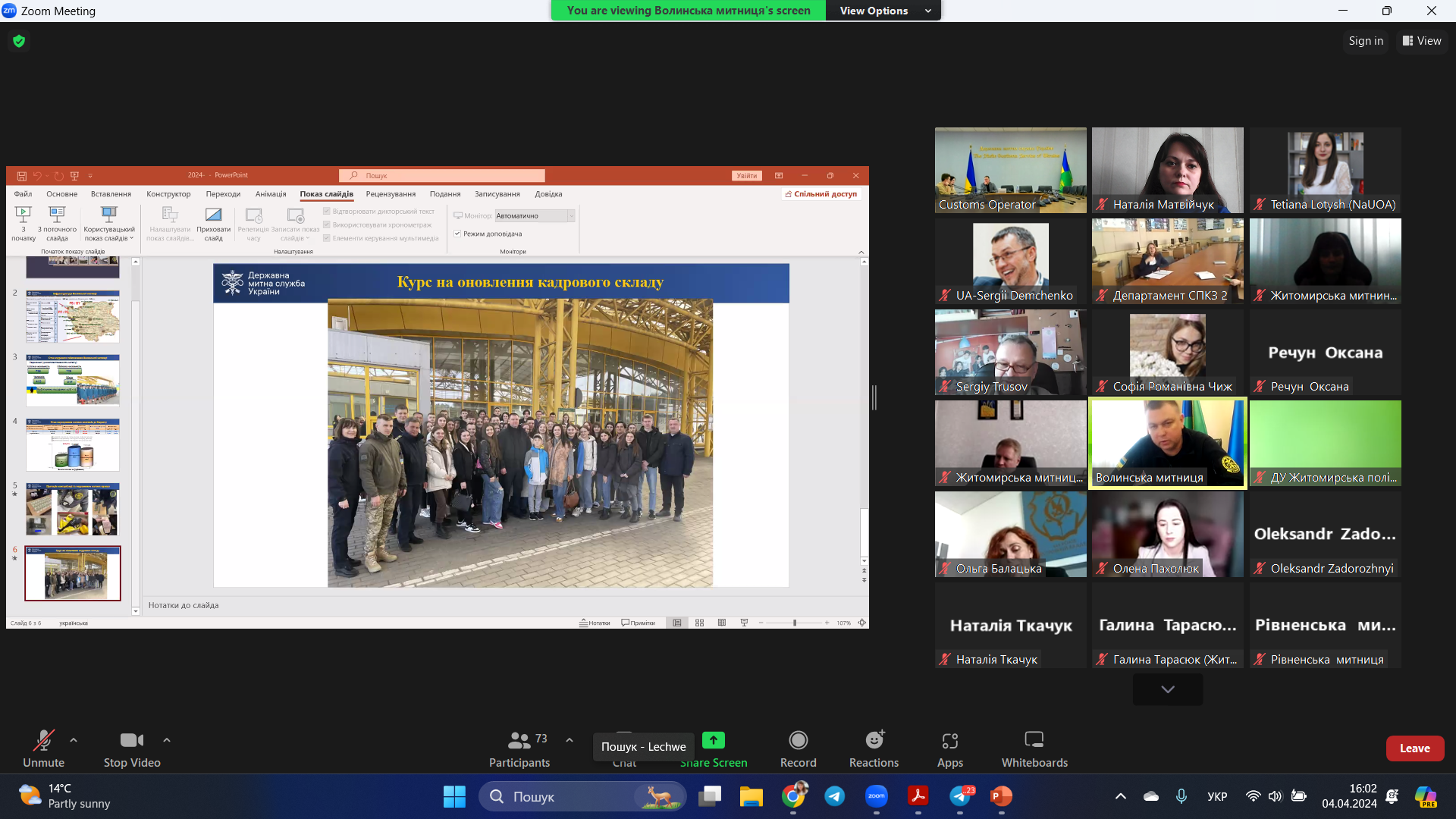Start recording with the Record icon
The width and height of the screenshot is (1456, 819).
pyautogui.click(x=798, y=740)
